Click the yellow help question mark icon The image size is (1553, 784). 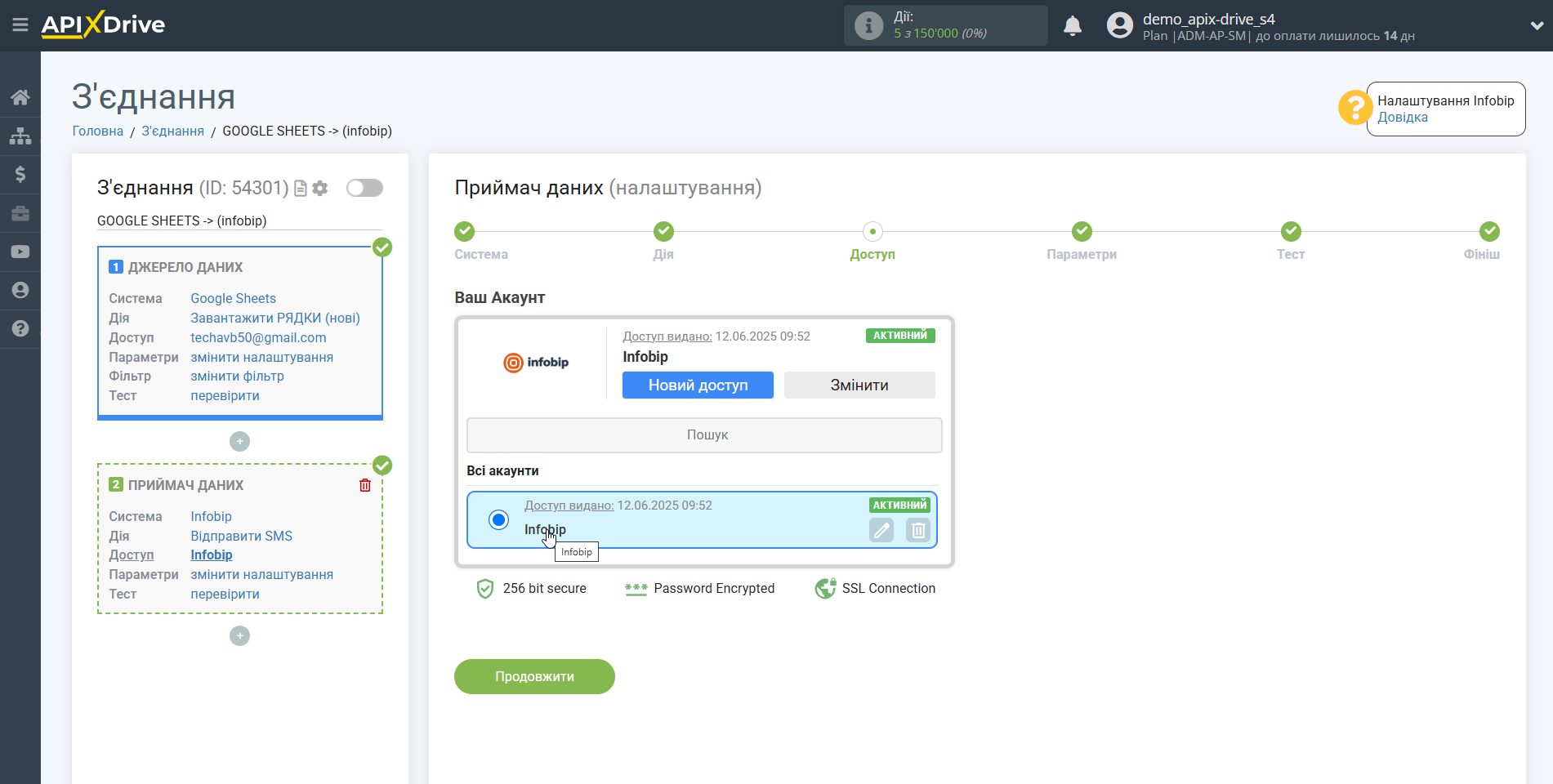tap(1354, 108)
